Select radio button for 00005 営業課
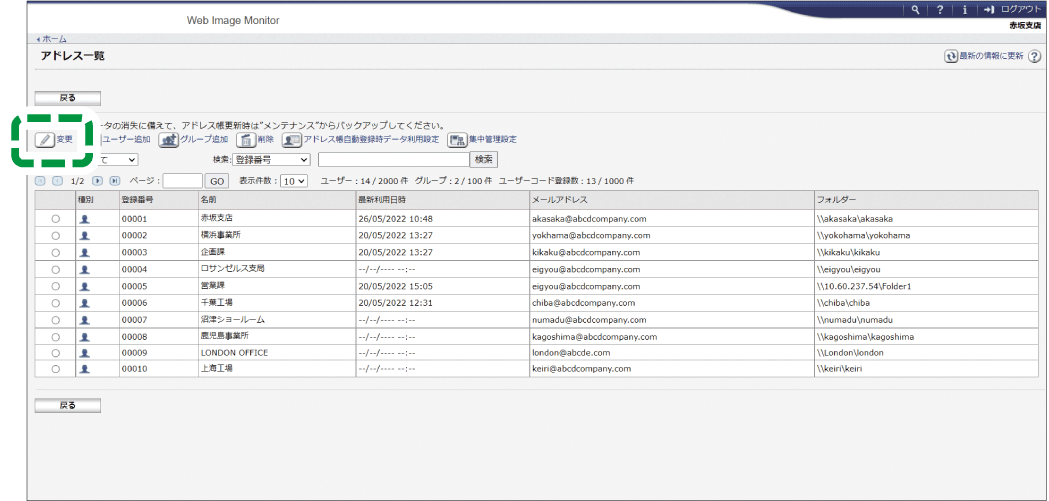Viewport: 1049px width, 501px height. click(56, 286)
